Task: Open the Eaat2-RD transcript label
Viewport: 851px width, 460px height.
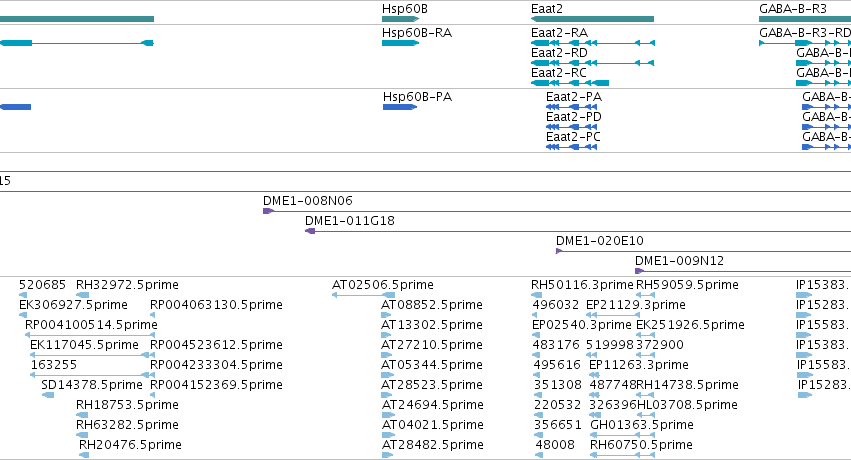Action: click(559, 53)
